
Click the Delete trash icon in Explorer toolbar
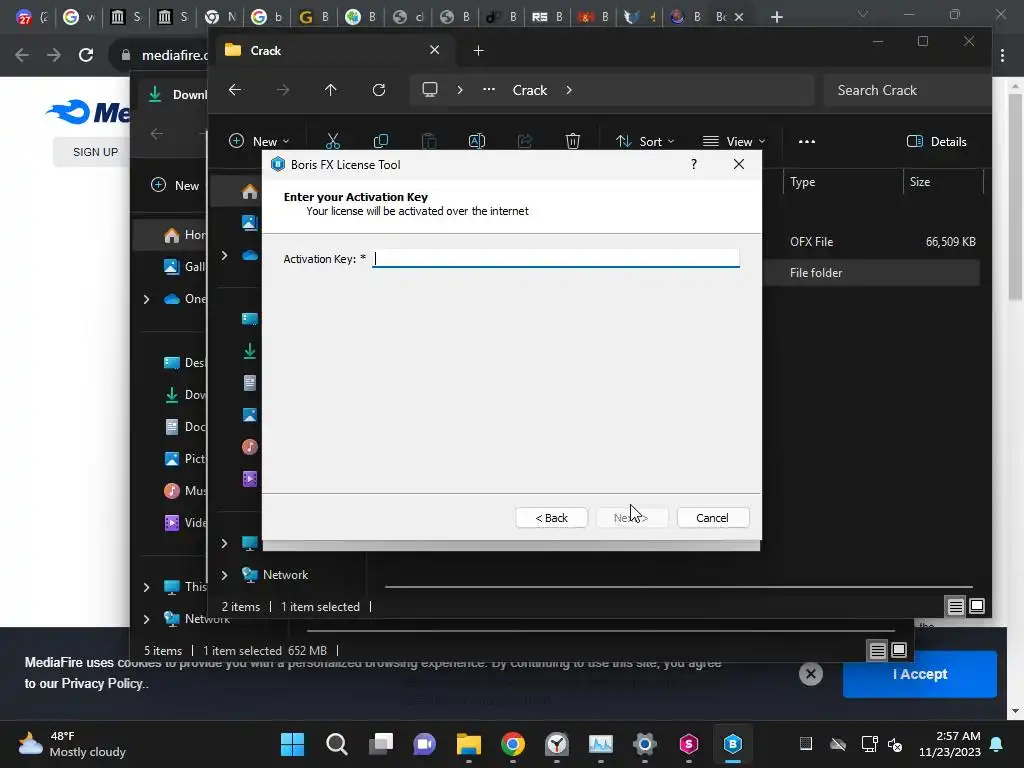573,141
